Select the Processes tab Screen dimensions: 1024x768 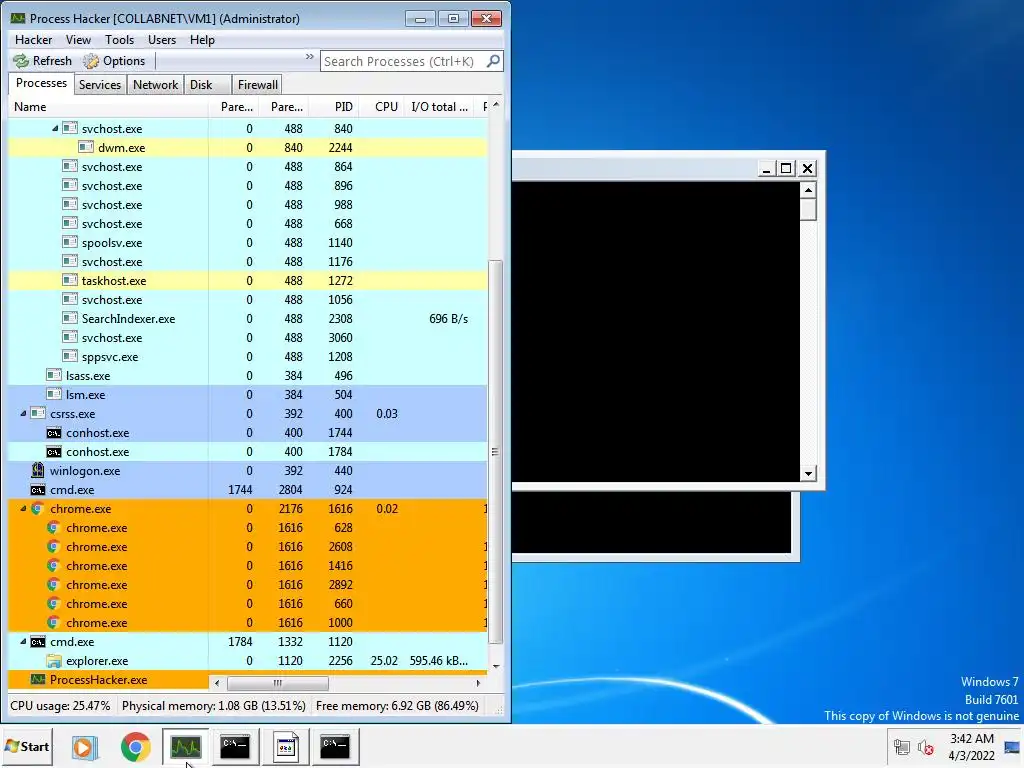tap(41, 83)
